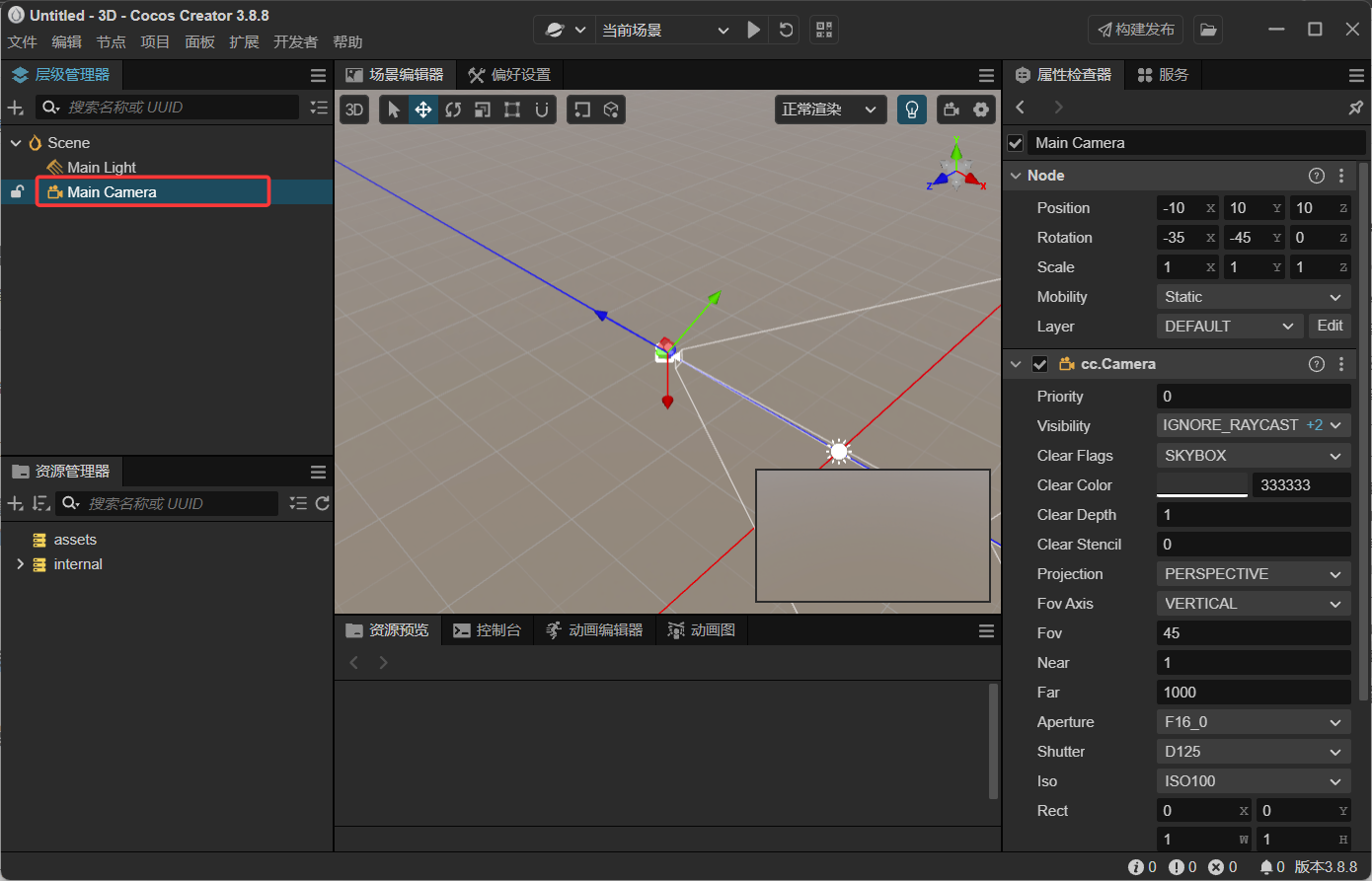This screenshot has width=1372, height=881.
Task: Open the Mobility Static dropdown
Action: [1254, 297]
